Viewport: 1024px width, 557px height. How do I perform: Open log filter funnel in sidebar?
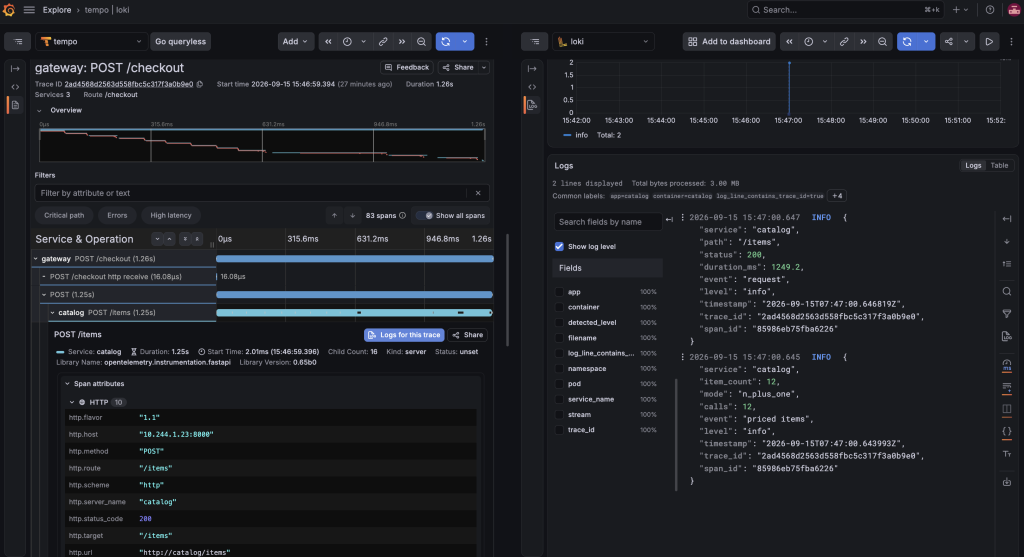tap(1007, 313)
